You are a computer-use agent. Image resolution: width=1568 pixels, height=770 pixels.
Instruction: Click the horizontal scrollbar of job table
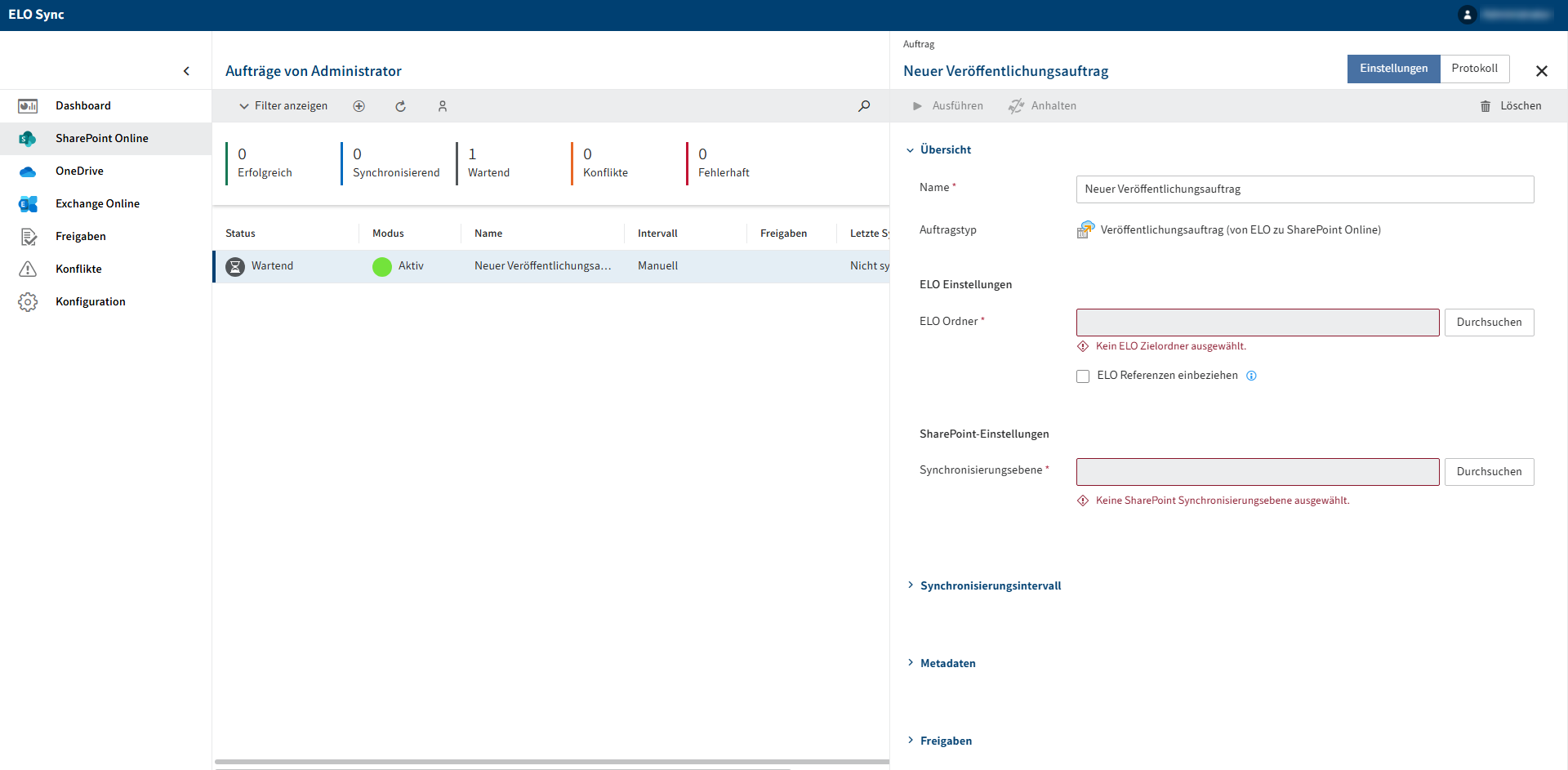552,762
